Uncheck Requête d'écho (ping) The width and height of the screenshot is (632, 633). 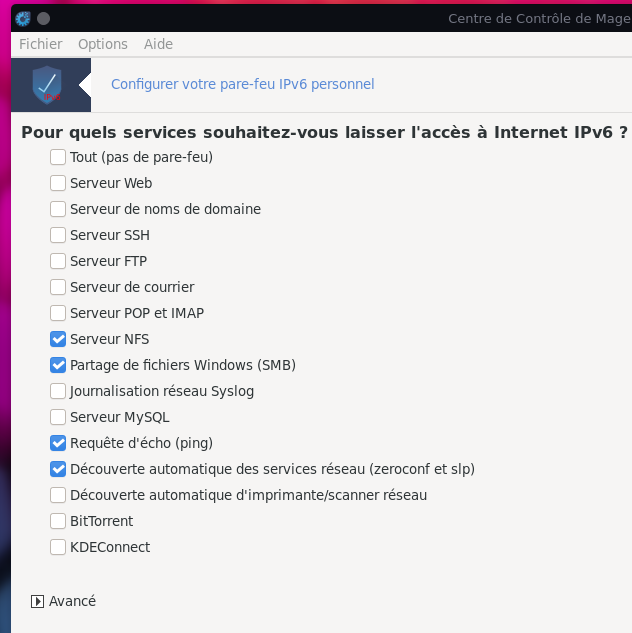(58, 443)
